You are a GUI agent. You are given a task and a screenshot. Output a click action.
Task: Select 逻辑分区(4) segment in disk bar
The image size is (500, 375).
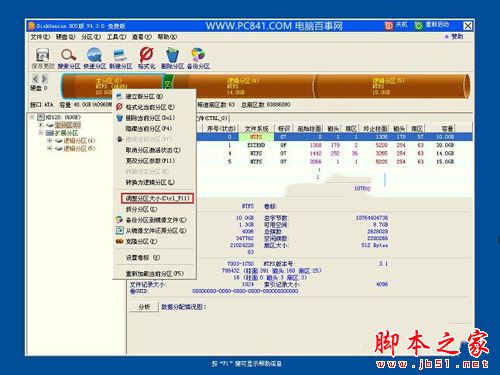coord(243,86)
